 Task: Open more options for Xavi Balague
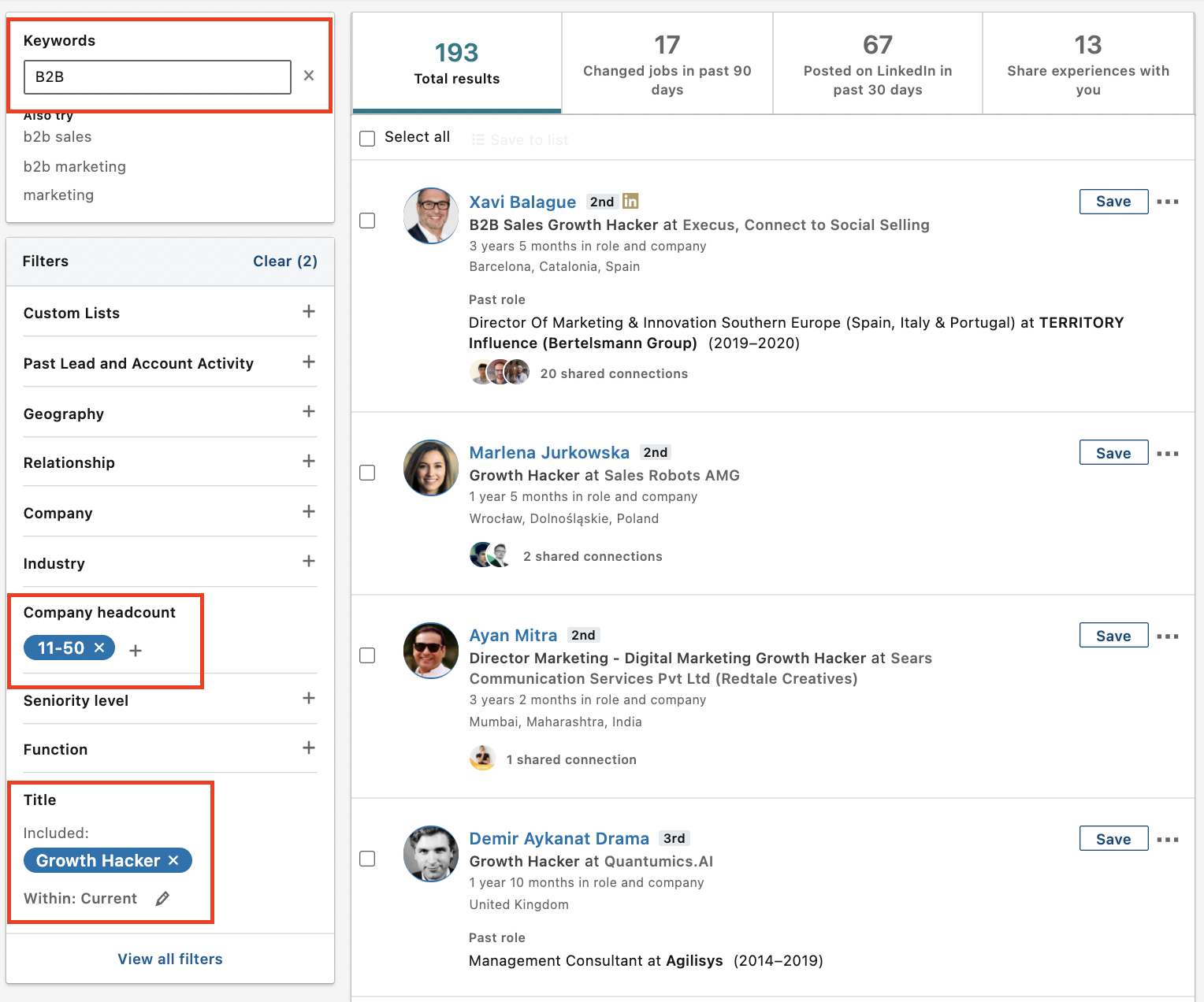[x=1168, y=202]
